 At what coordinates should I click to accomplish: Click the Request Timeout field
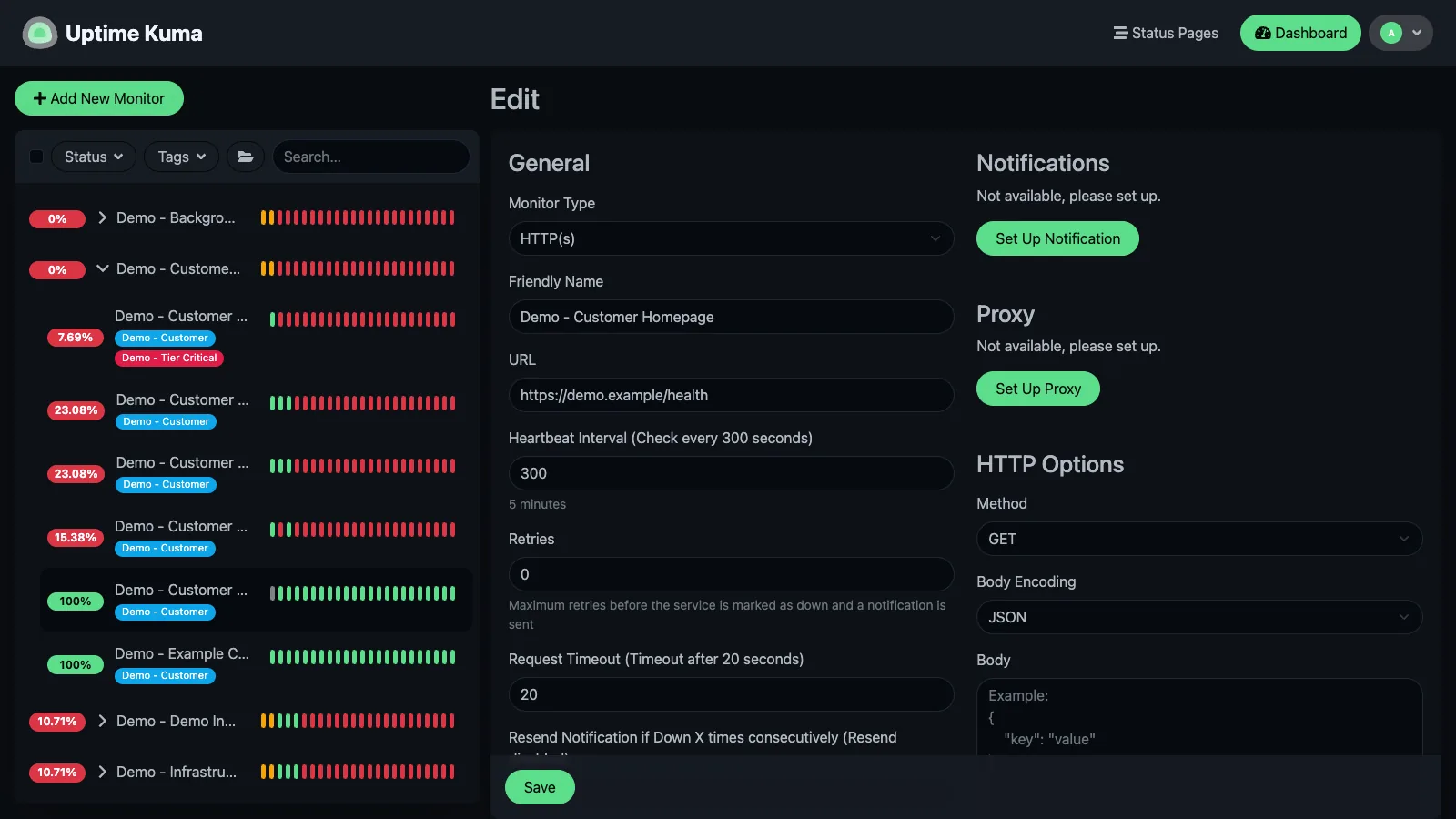coord(731,694)
